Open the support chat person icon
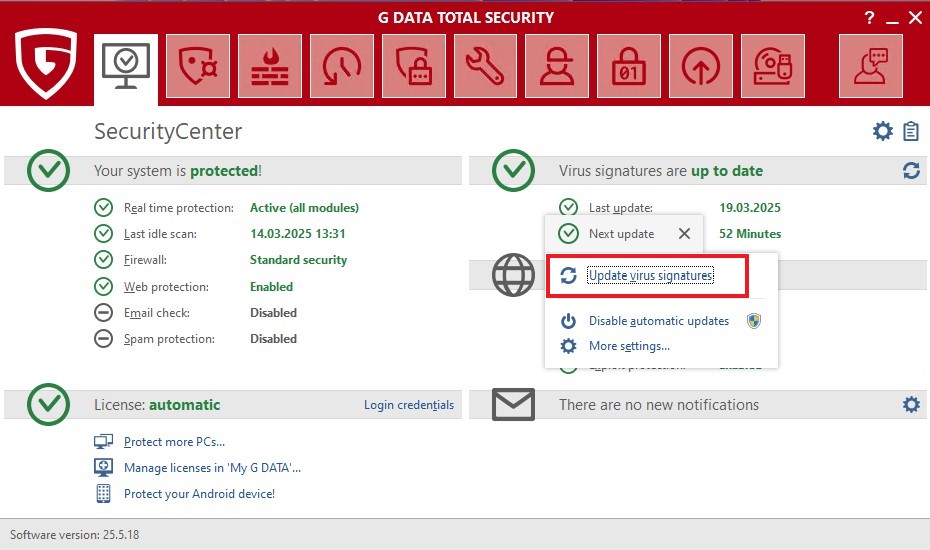 [871, 66]
